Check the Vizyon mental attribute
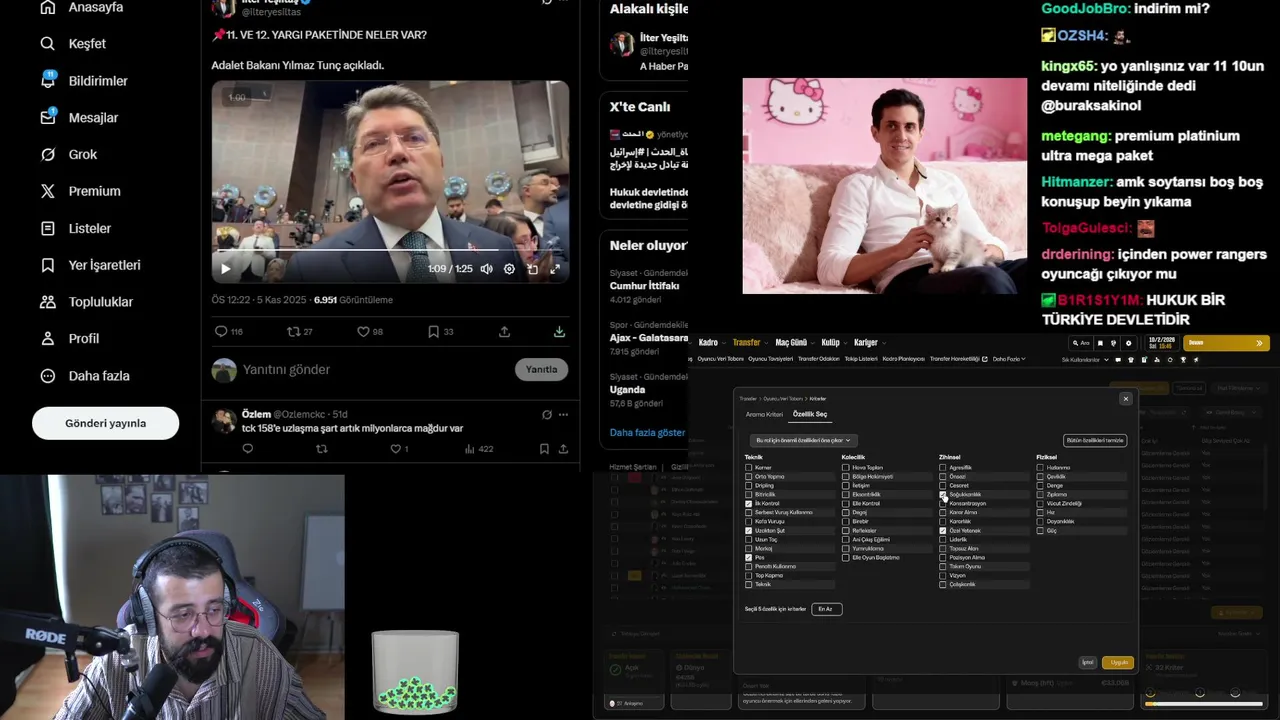Viewport: 1280px width, 720px height. [x=942, y=576]
